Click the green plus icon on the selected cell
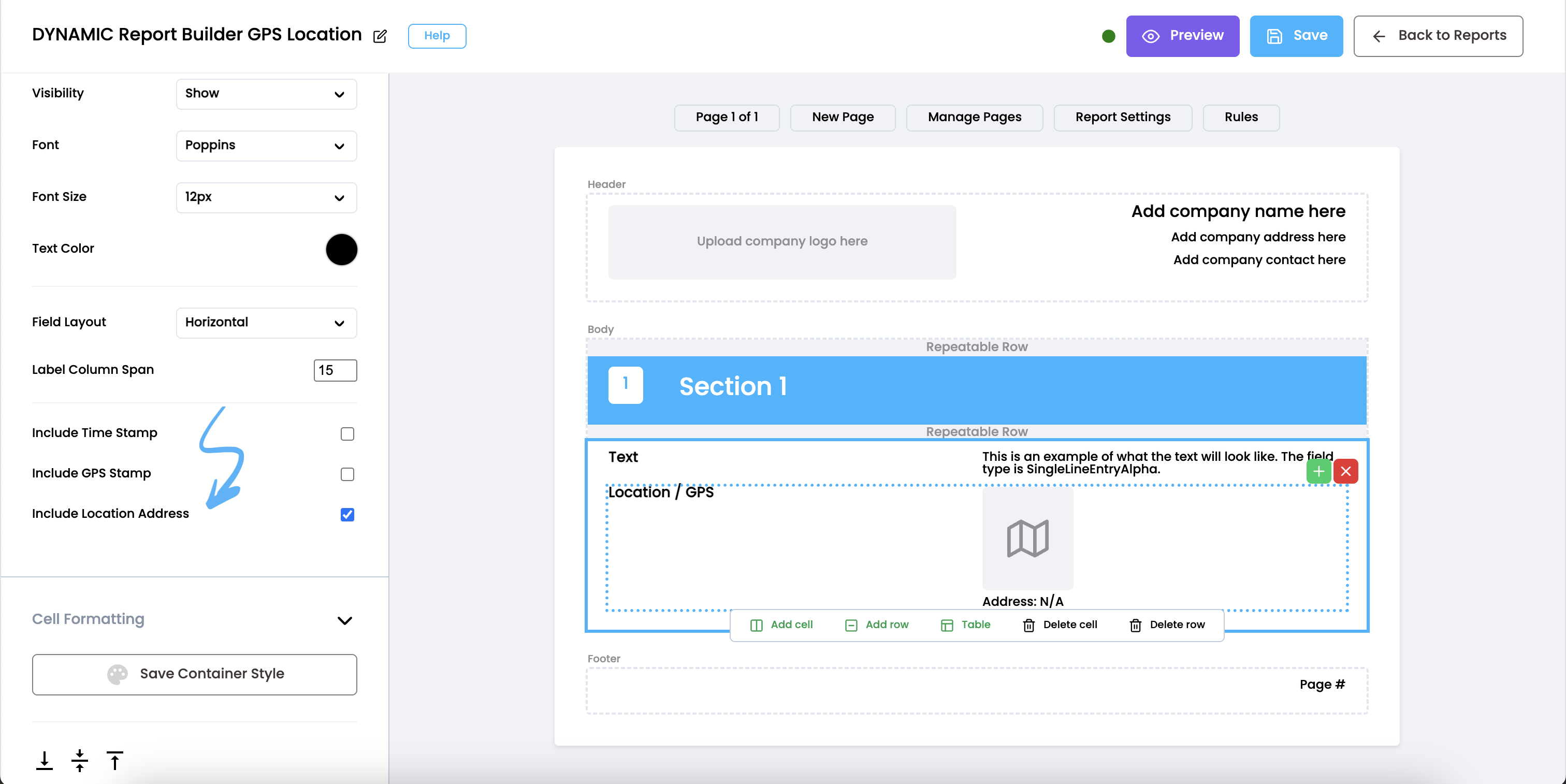The image size is (1566, 784). coord(1318,471)
